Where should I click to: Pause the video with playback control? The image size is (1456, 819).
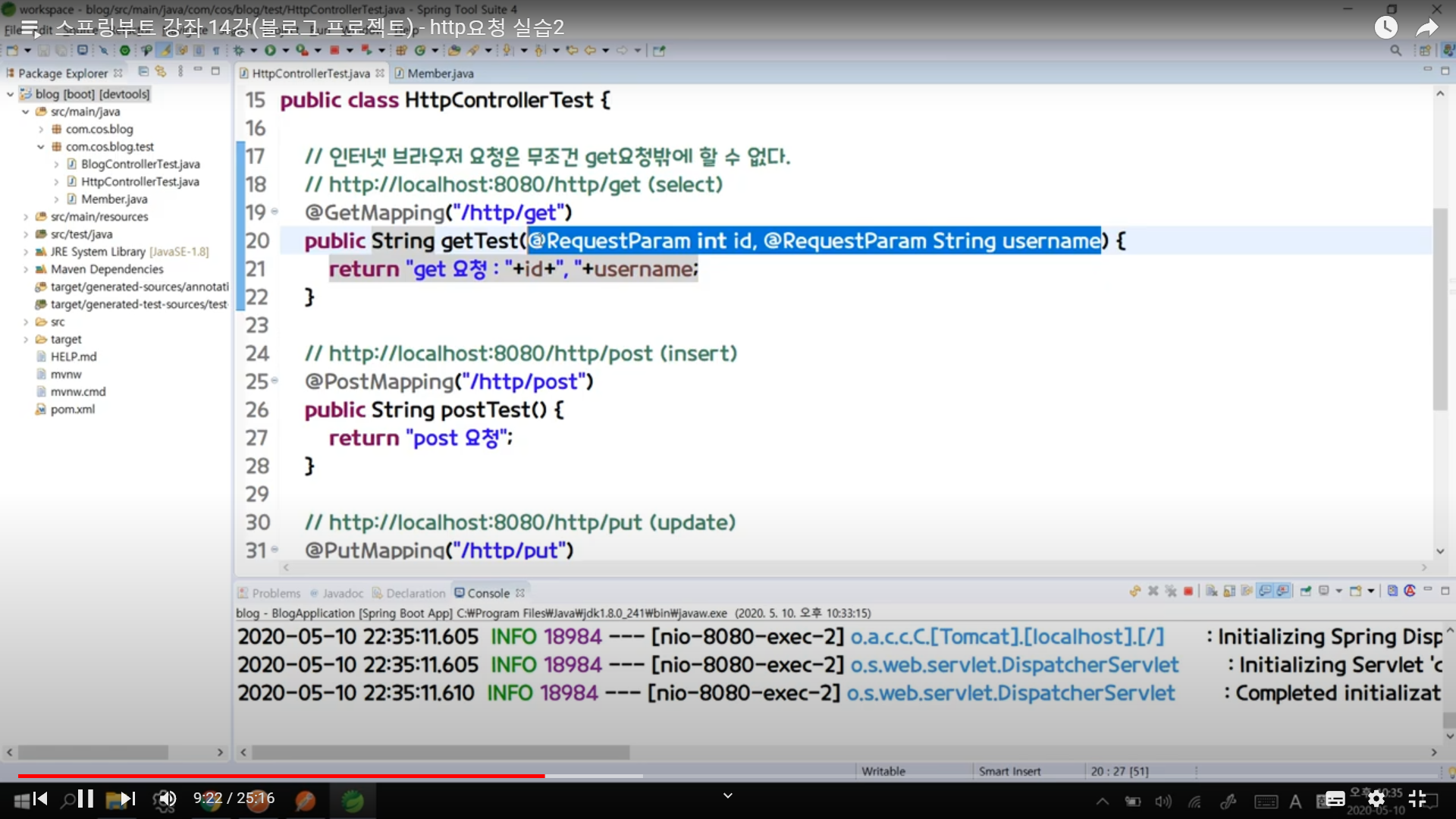click(85, 799)
